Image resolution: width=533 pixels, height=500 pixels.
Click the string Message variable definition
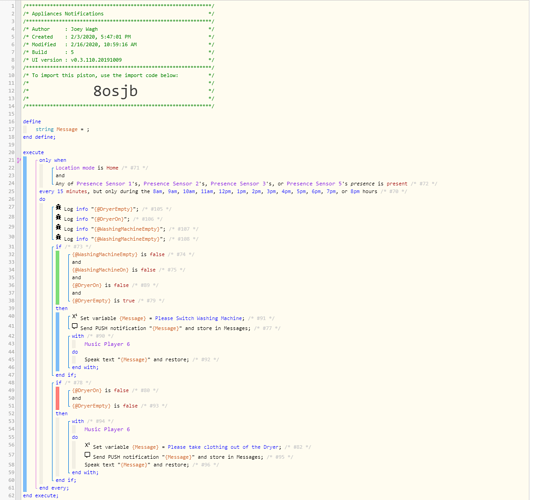62,129
